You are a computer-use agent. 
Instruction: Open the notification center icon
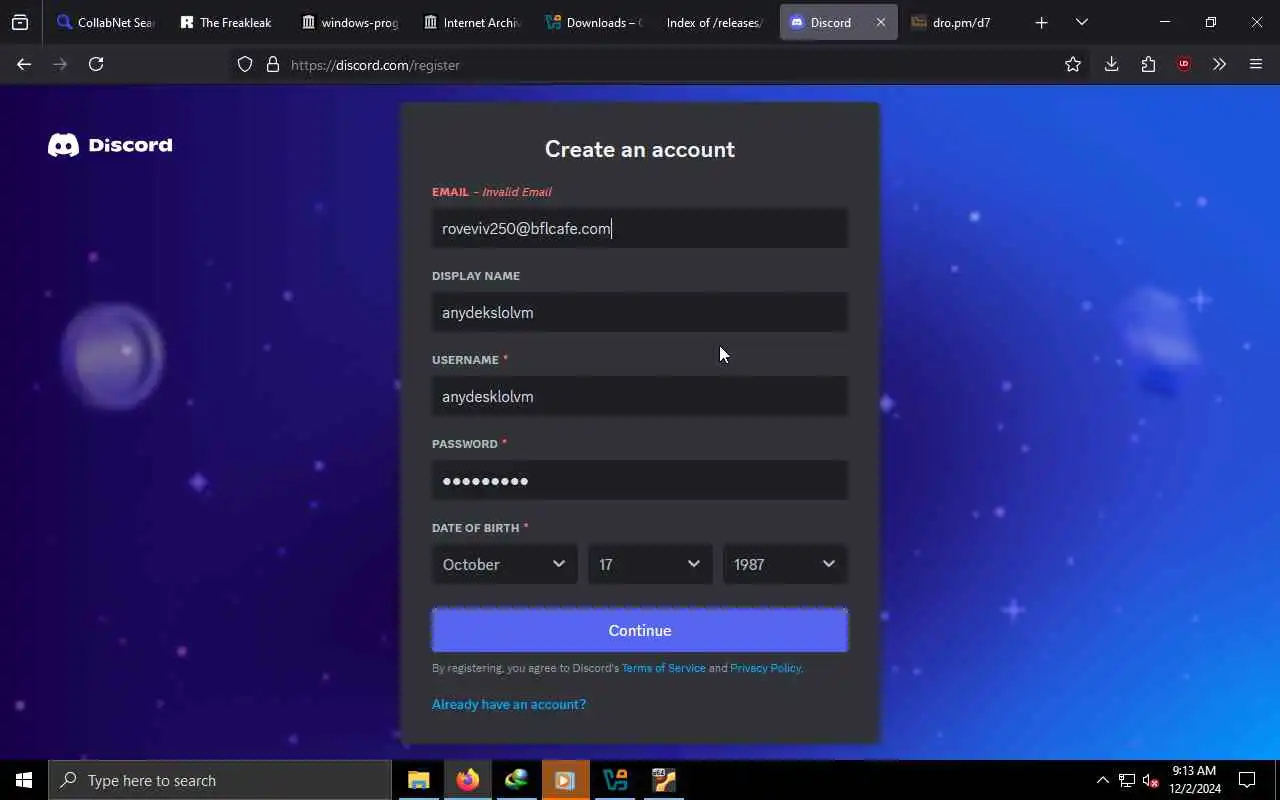pos(1247,780)
